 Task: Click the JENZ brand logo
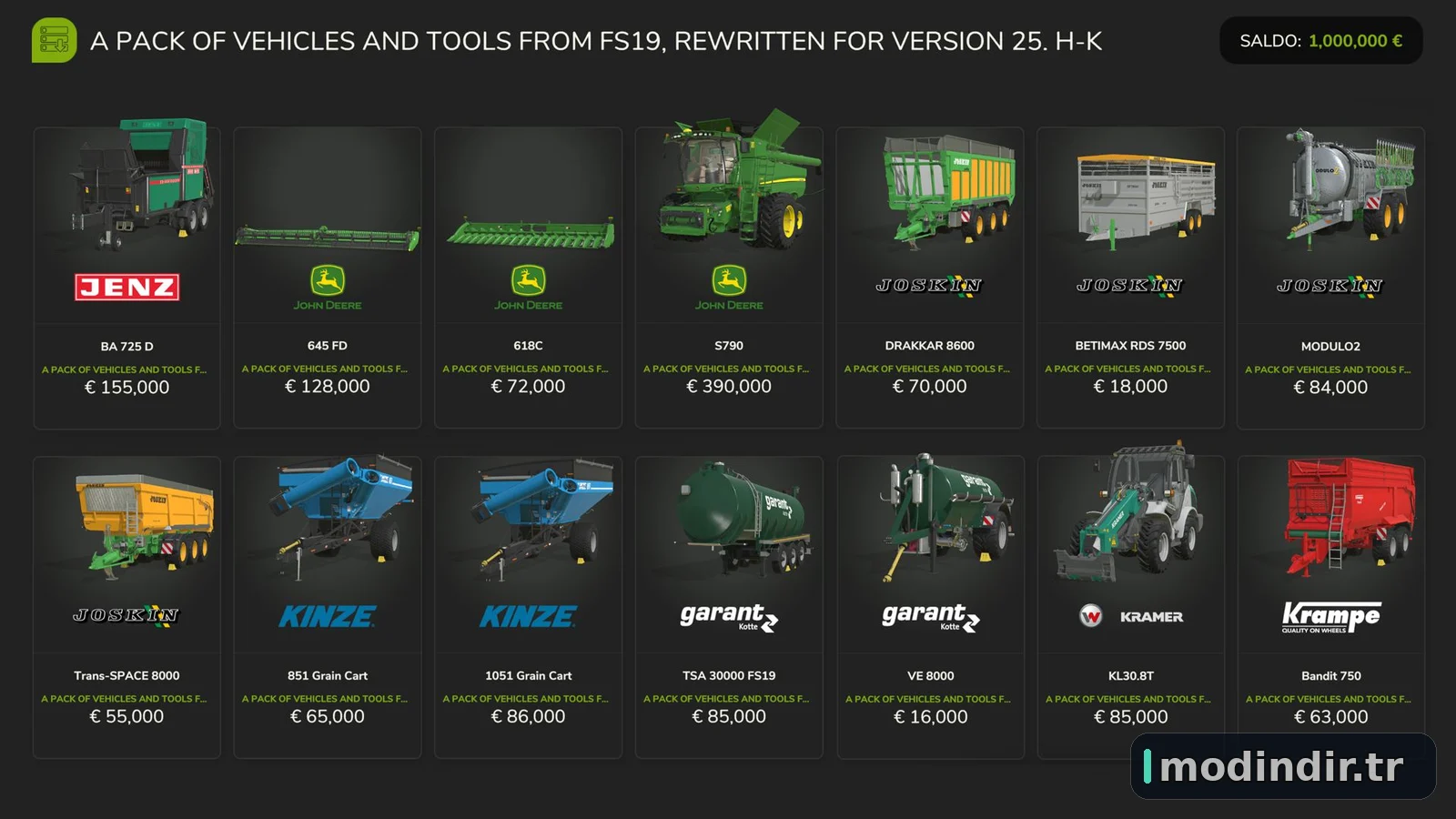126,288
